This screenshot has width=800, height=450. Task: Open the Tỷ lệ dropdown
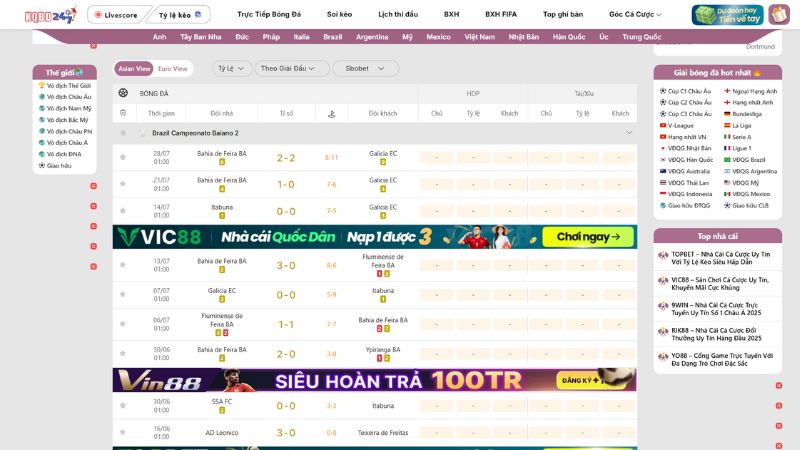(x=231, y=68)
